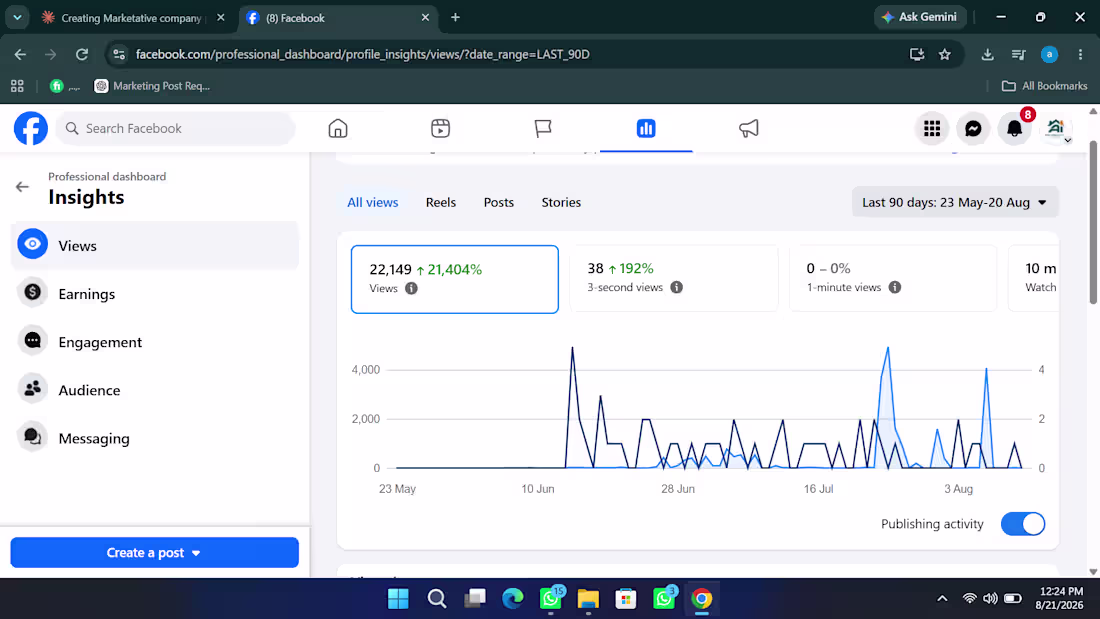The width and height of the screenshot is (1100, 619).
Task: Open the notifications bell icon
Action: [x=1014, y=128]
